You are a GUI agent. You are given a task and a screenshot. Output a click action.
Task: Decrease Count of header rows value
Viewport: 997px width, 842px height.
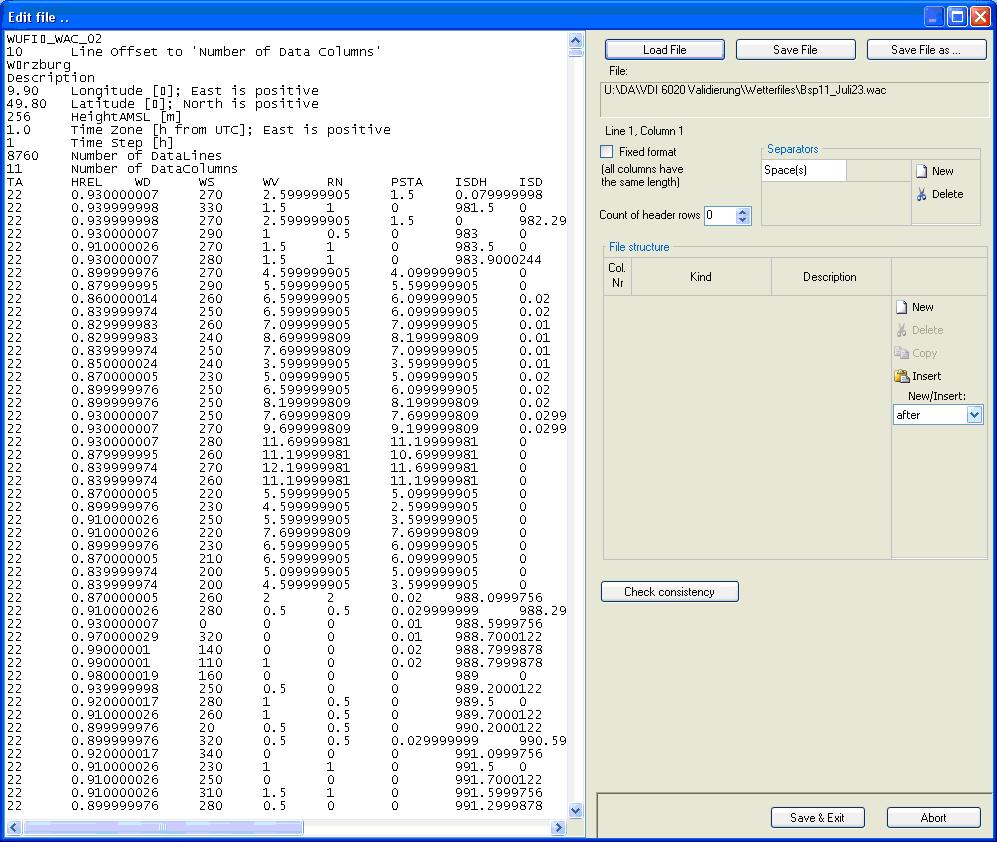point(742,220)
